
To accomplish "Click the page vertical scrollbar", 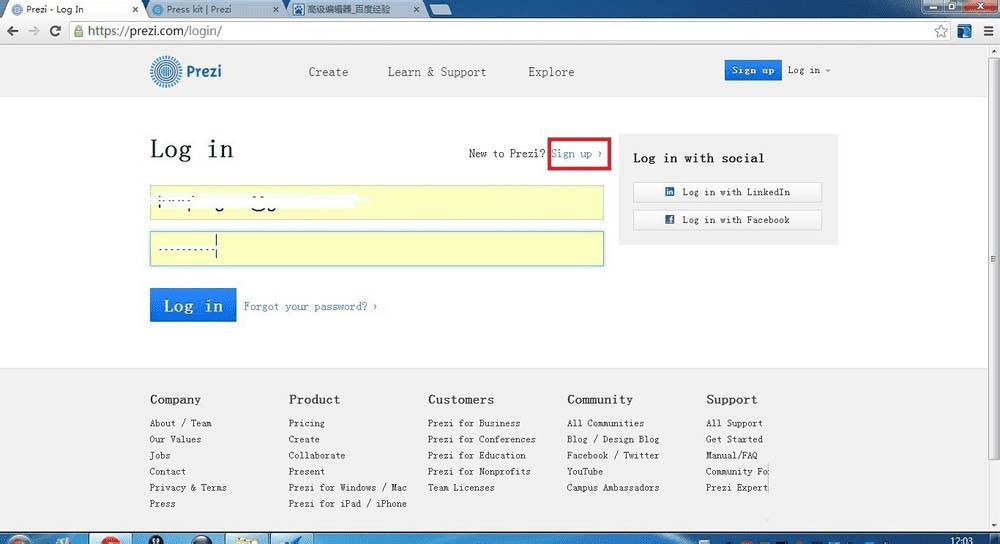I will point(993,258).
